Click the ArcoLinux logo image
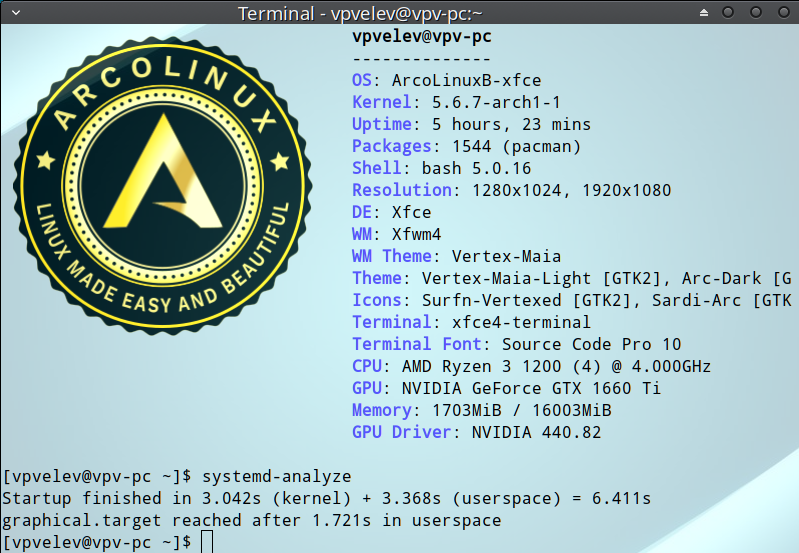Viewport: 799px width, 553px height. [162, 186]
